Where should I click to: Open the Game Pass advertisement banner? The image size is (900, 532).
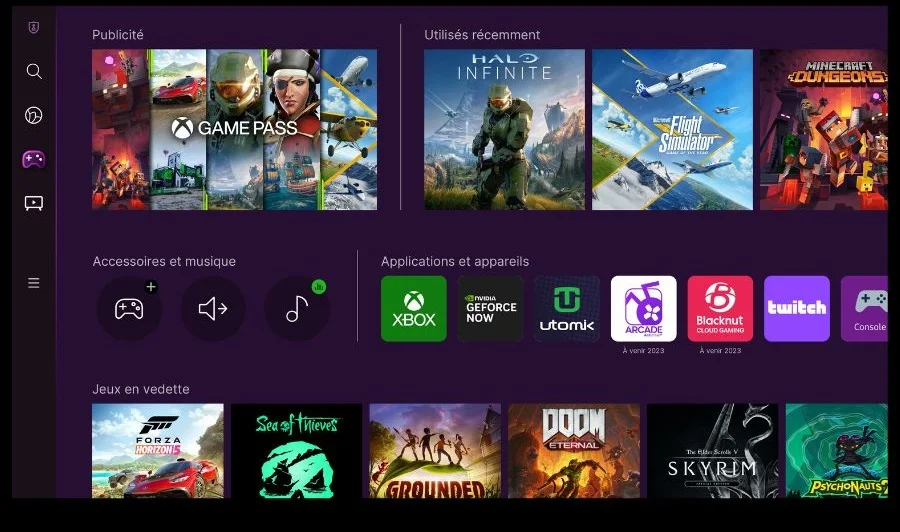(x=235, y=129)
